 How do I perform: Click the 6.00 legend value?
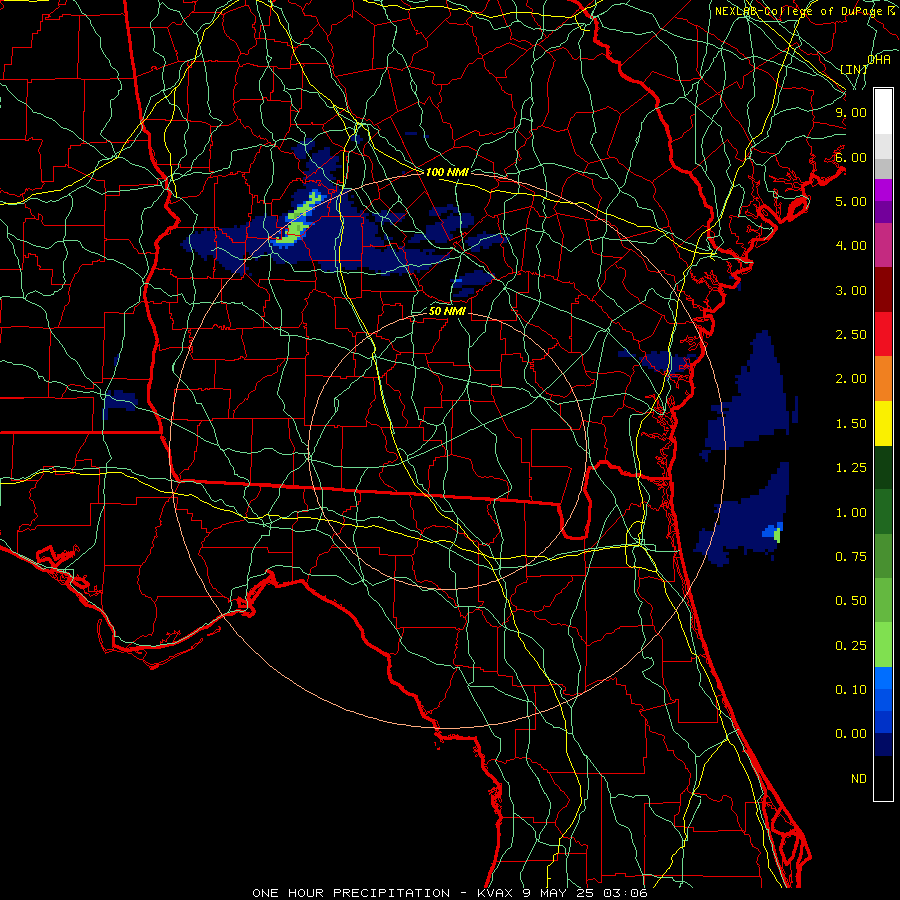[851, 157]
